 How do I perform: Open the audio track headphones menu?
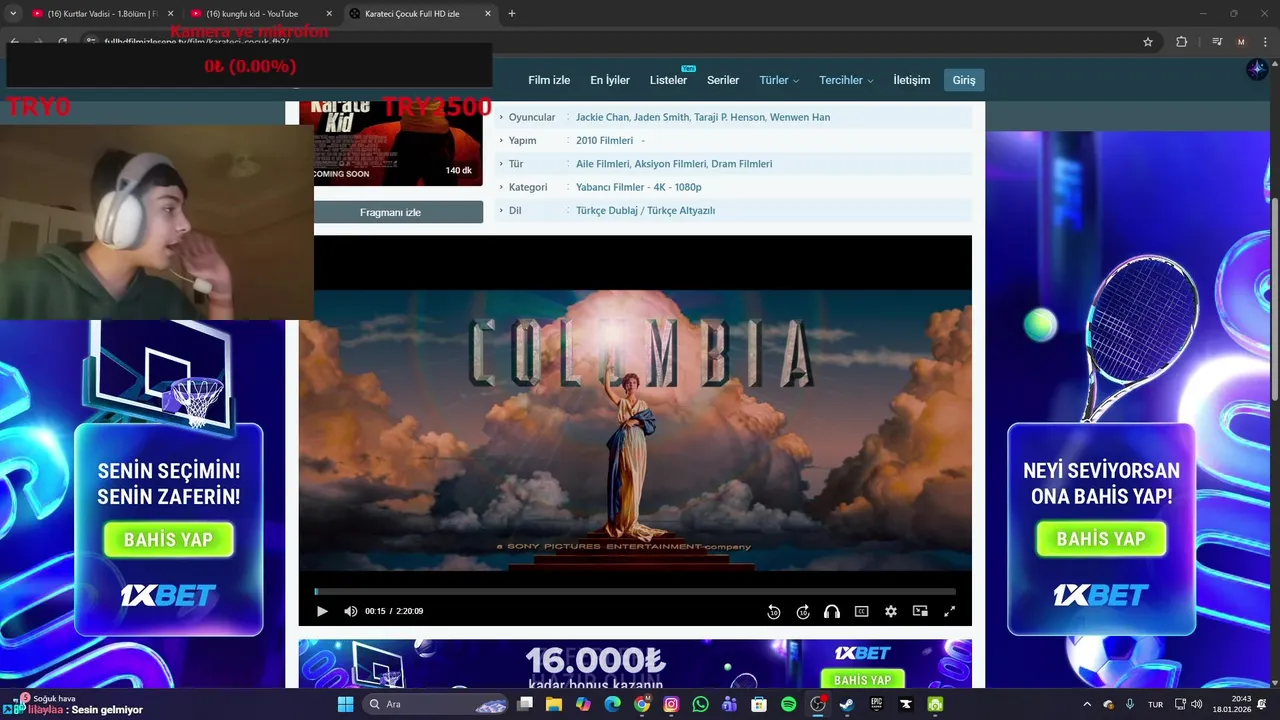[832, 612]
